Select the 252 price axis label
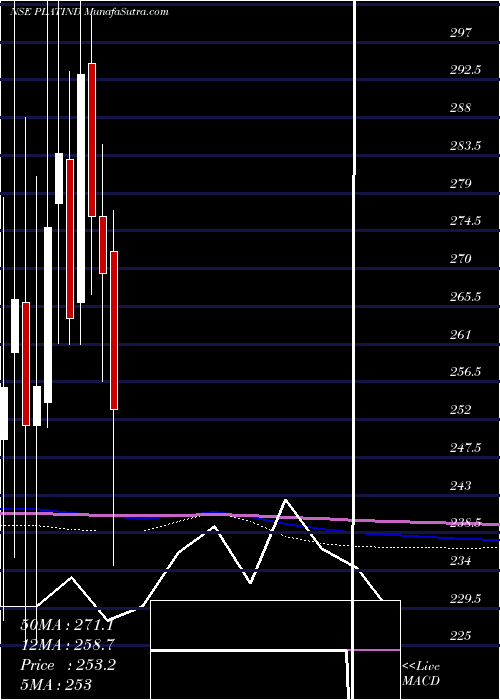Image resolution: width=500 pixels, height=700 pixels. pyautogui.click(x=460, y=410)
